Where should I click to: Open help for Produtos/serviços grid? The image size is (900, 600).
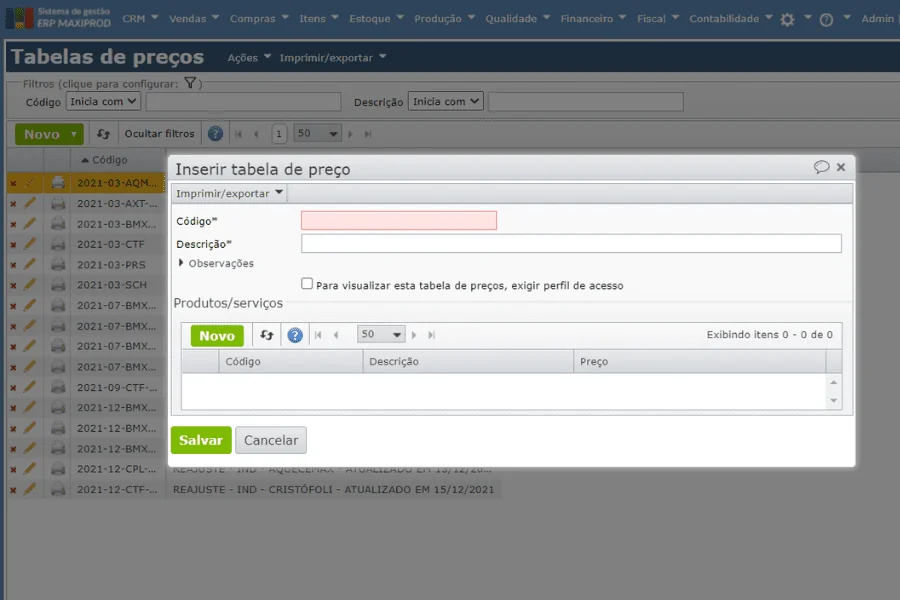coord(295,335)
